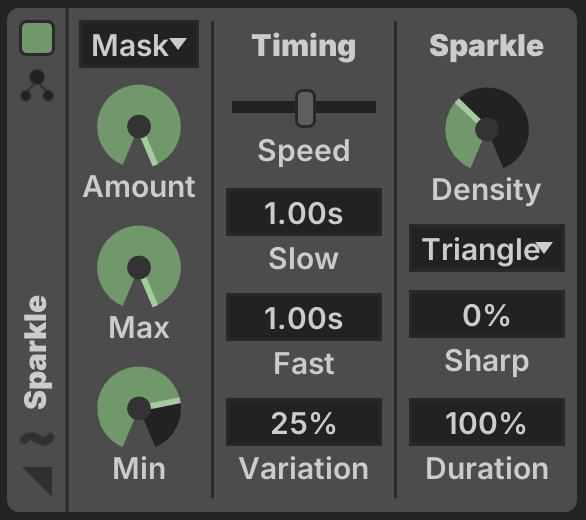Click the Density knob
Screen dimensions: 586x520
click(487, 129)
